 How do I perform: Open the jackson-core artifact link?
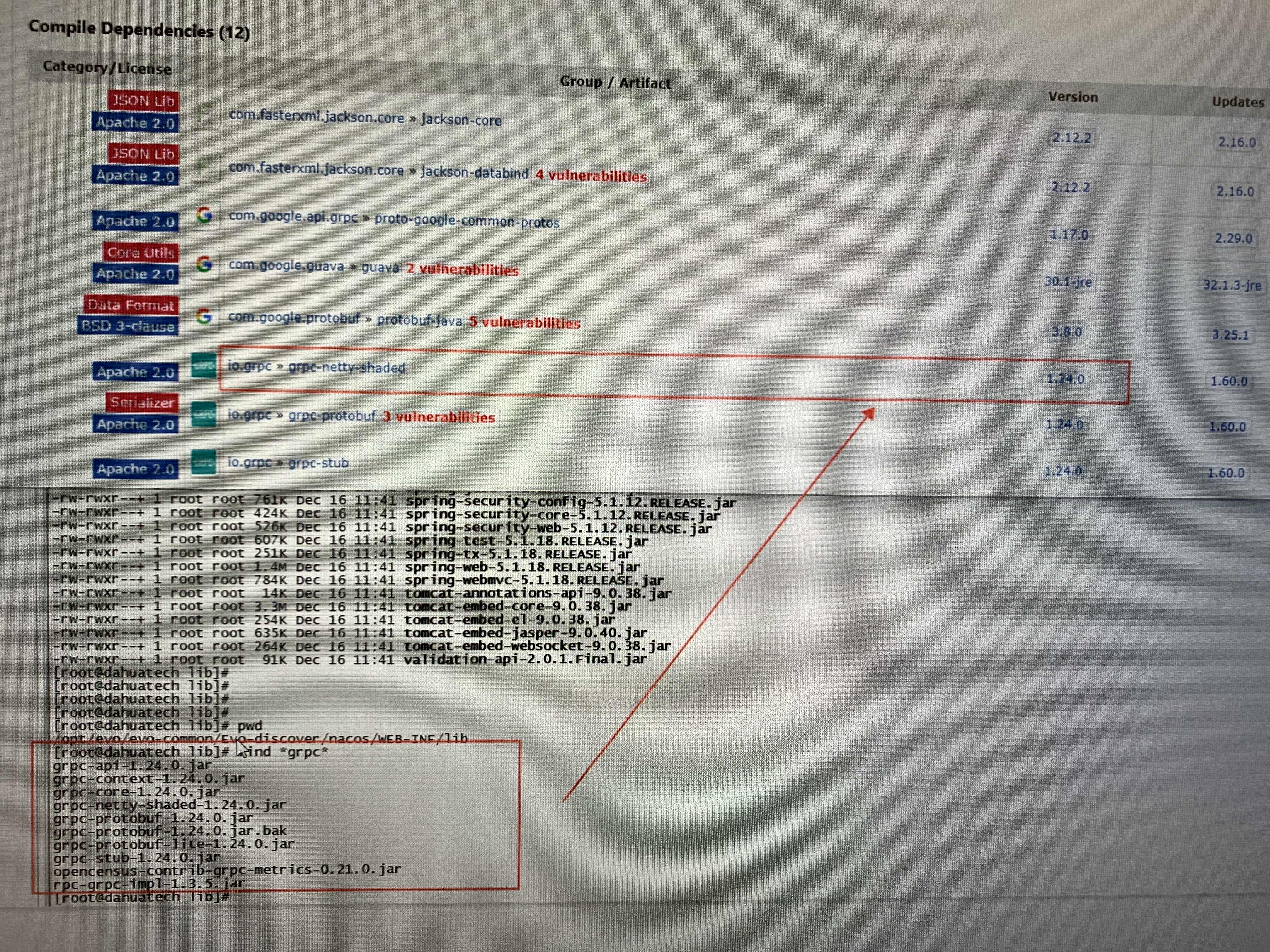[x=461, y=120]
